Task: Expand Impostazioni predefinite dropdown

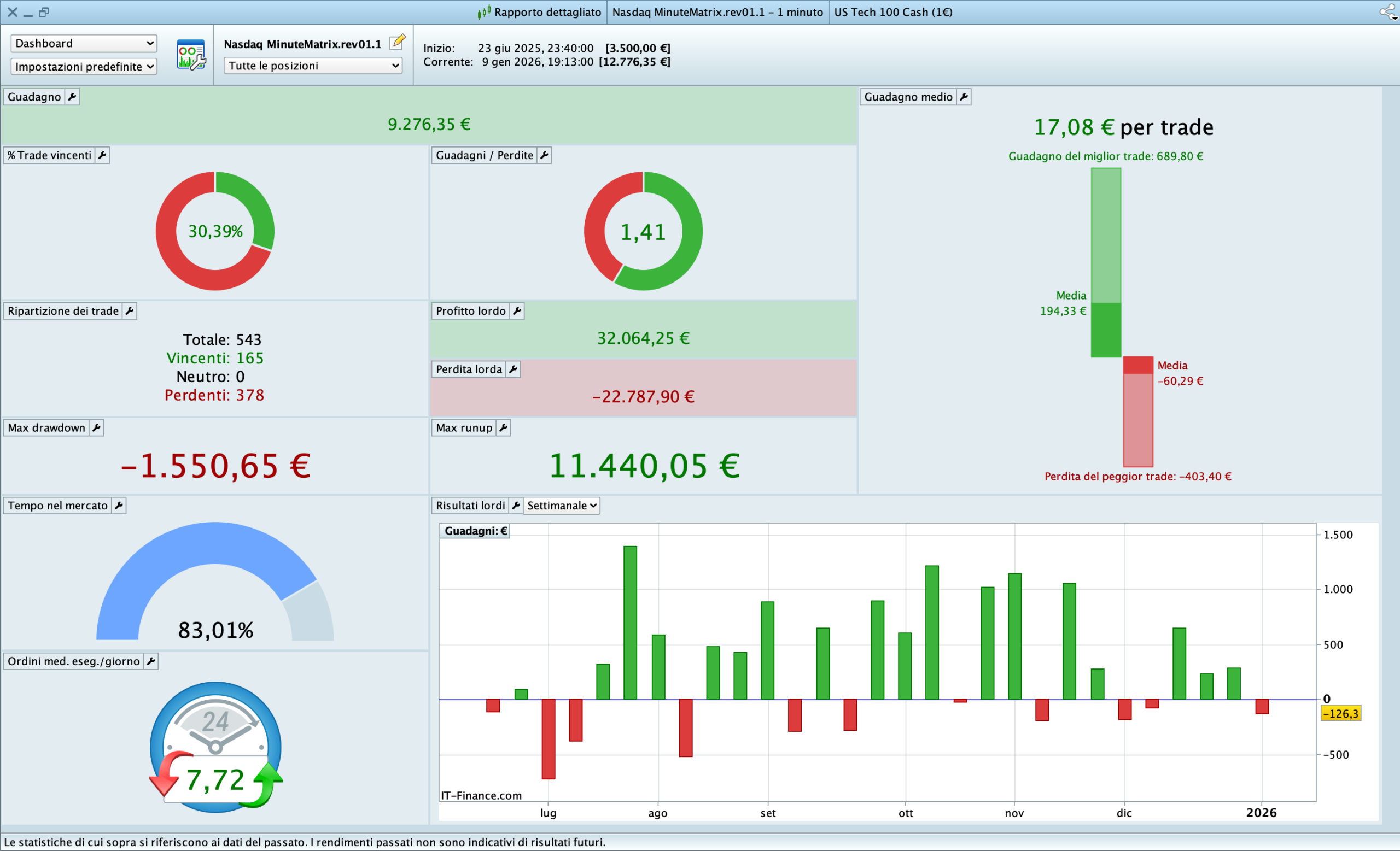Action: click(x=84, y=67)
